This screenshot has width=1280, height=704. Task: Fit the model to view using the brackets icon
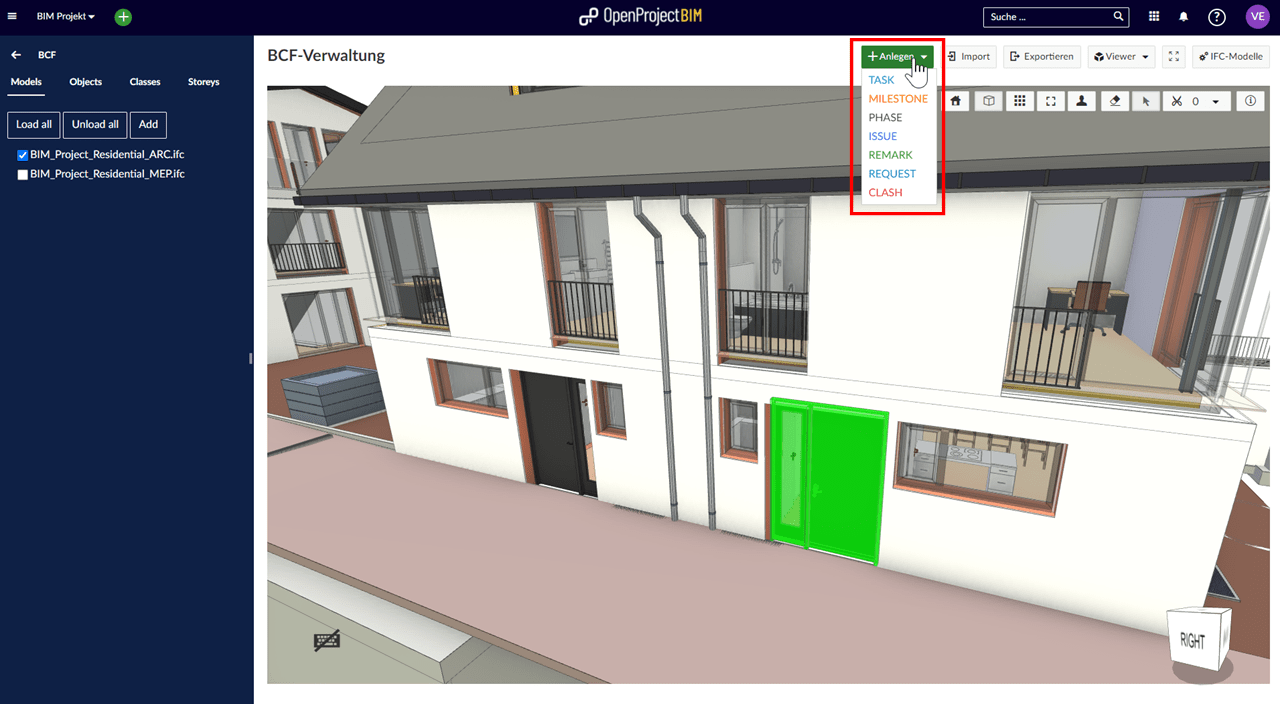coord(1051,100)
